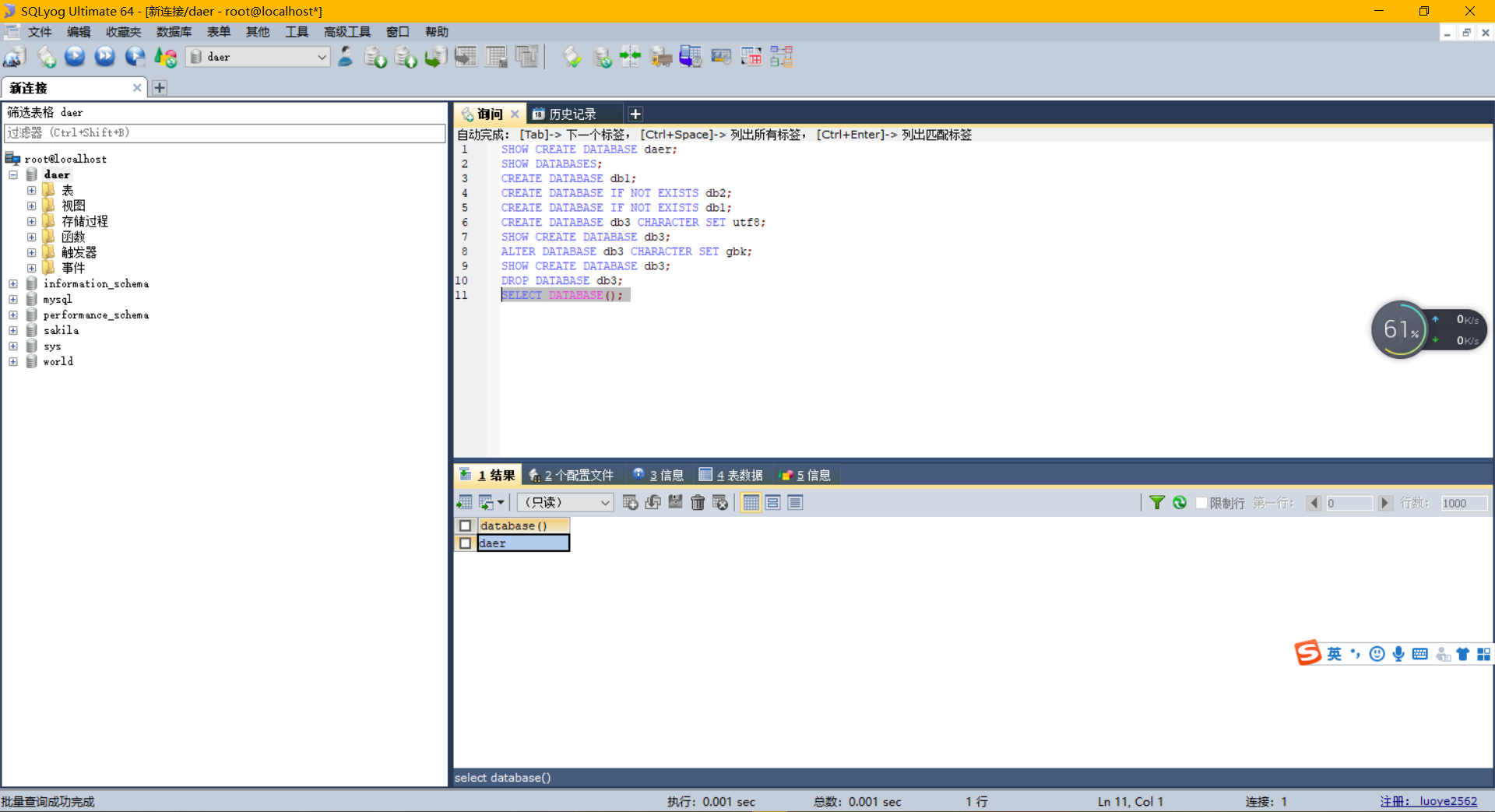The height and width of the screenshot is (812, 1495).
Task: Open the 数据库 menu
Action: 174,32
